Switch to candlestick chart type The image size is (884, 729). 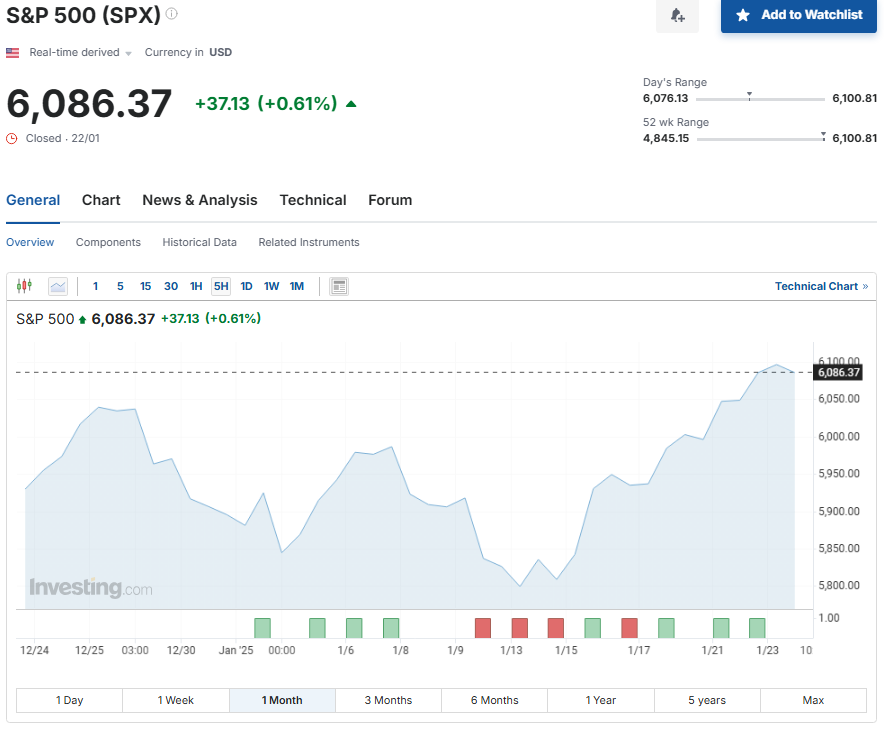pos(24,286)
